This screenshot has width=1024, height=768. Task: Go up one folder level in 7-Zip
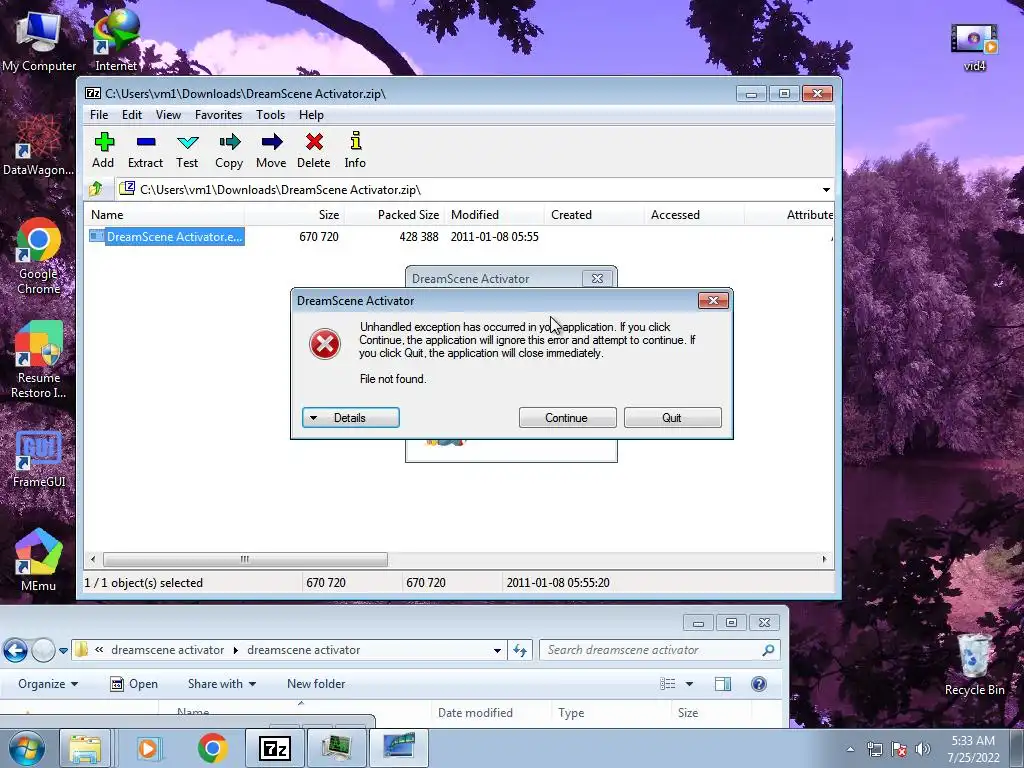[x=96, y=189]
